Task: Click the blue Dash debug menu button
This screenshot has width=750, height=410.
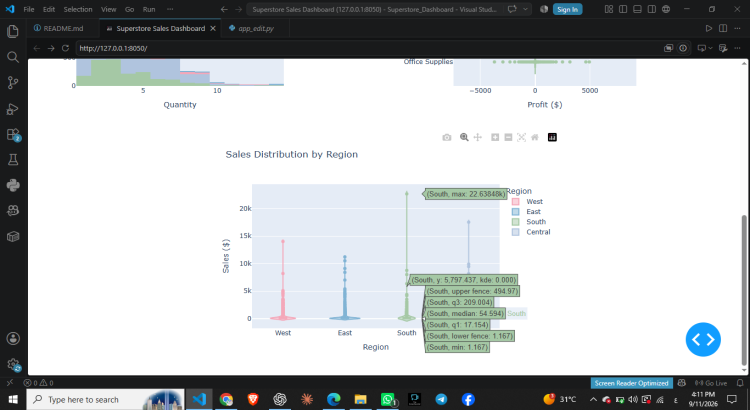Action: click(703, 339)
